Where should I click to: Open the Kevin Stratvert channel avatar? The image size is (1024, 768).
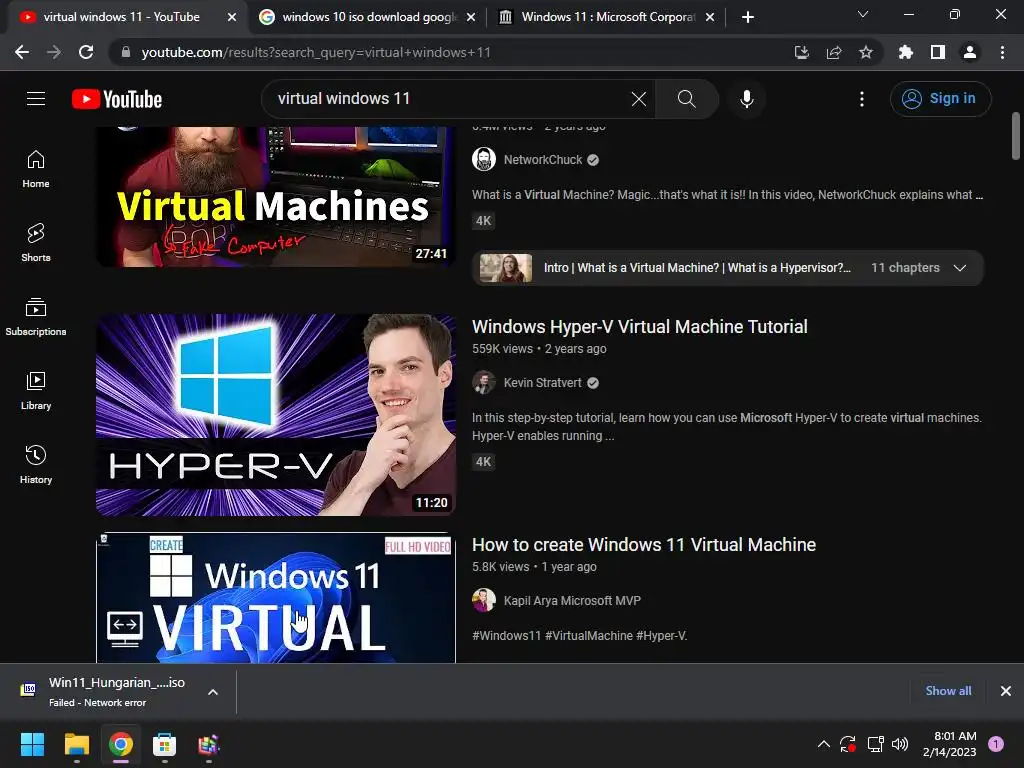click(484, 383)
